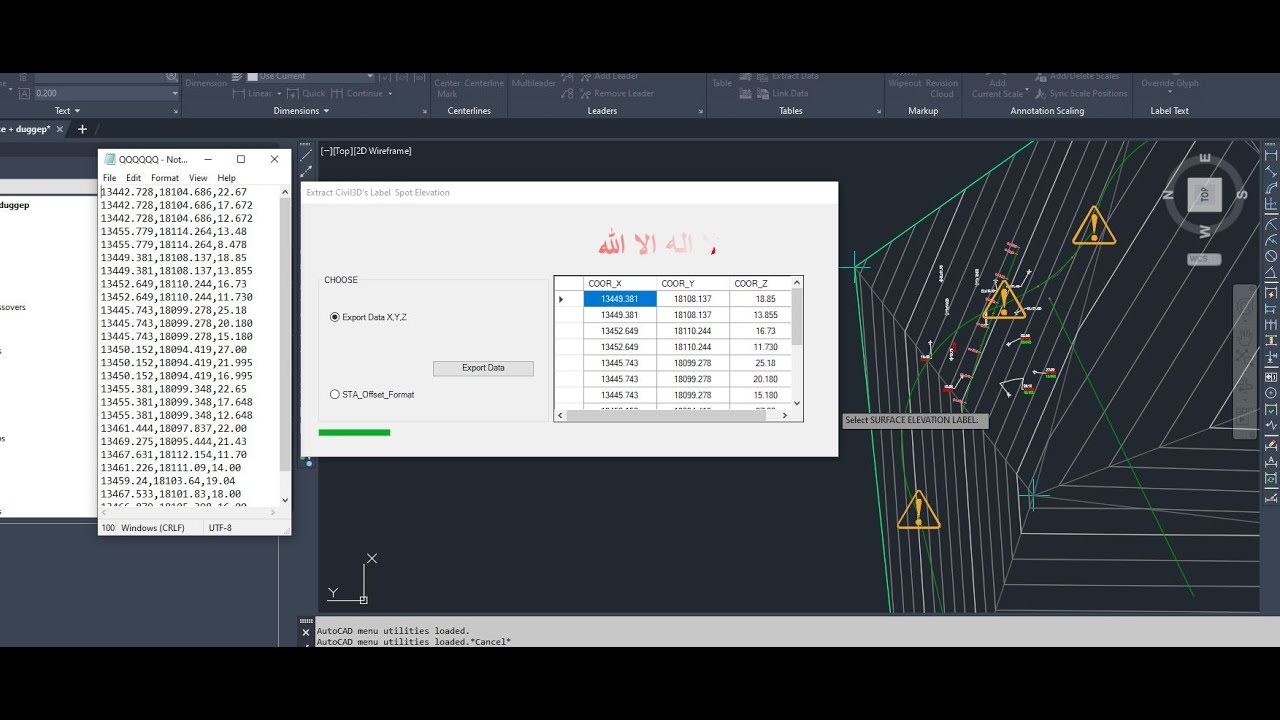Click Remove Leader in the Leaders panel
Screen dimensions: 1280x720
point(615,93)
